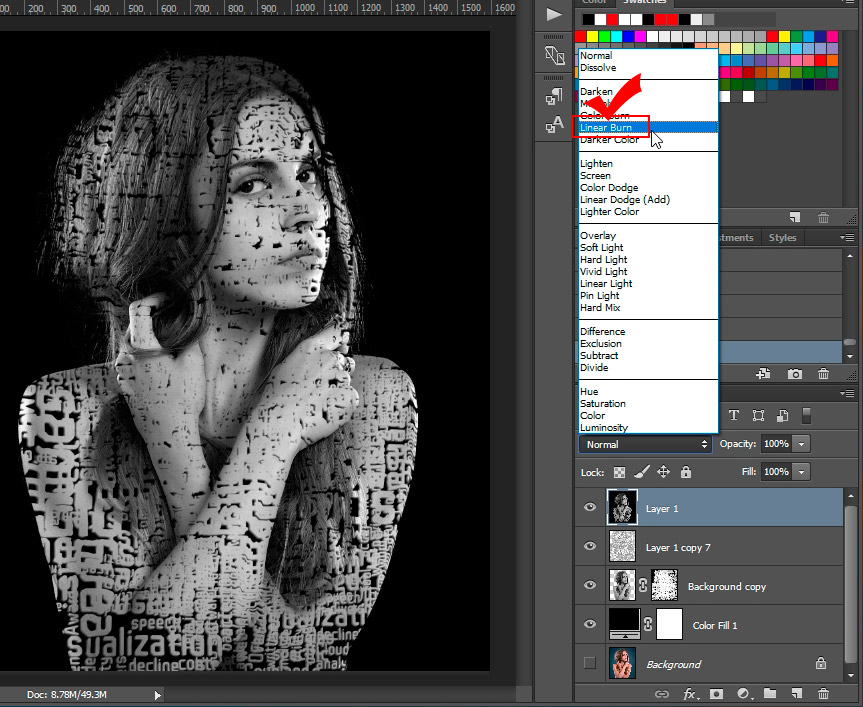Open Opacity slider dropdown arrow
863x707 pixels.
801,443
